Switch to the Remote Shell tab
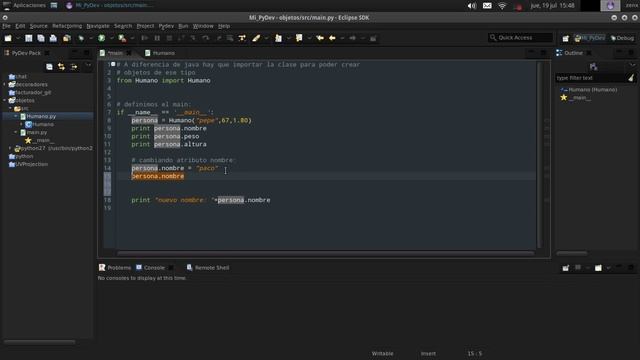 coord(207,268)
